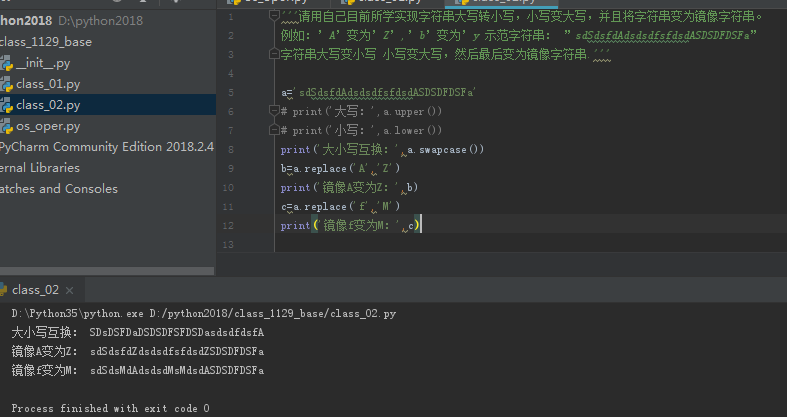Select the External Libraries node
The height and width of the screenshot is (417, 787).
40,168
